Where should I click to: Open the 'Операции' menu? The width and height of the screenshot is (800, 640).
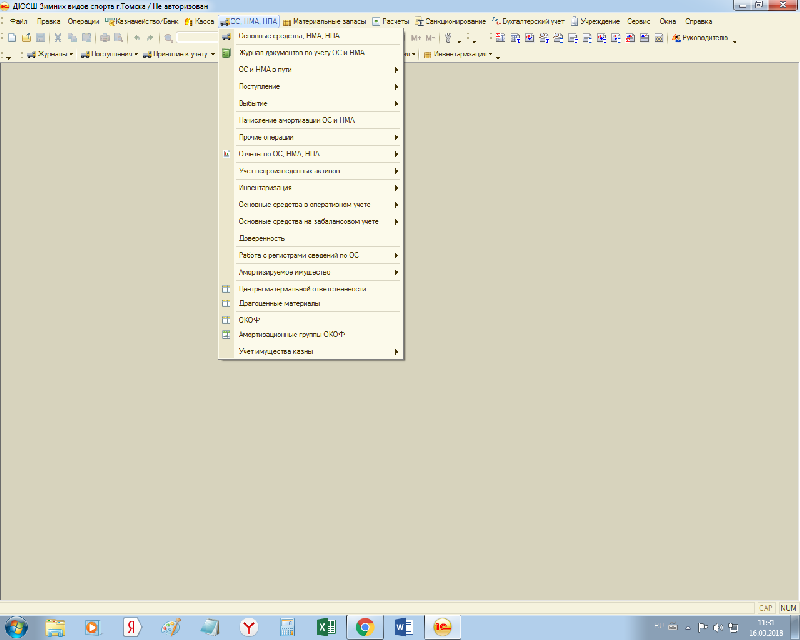pos(83,21)
